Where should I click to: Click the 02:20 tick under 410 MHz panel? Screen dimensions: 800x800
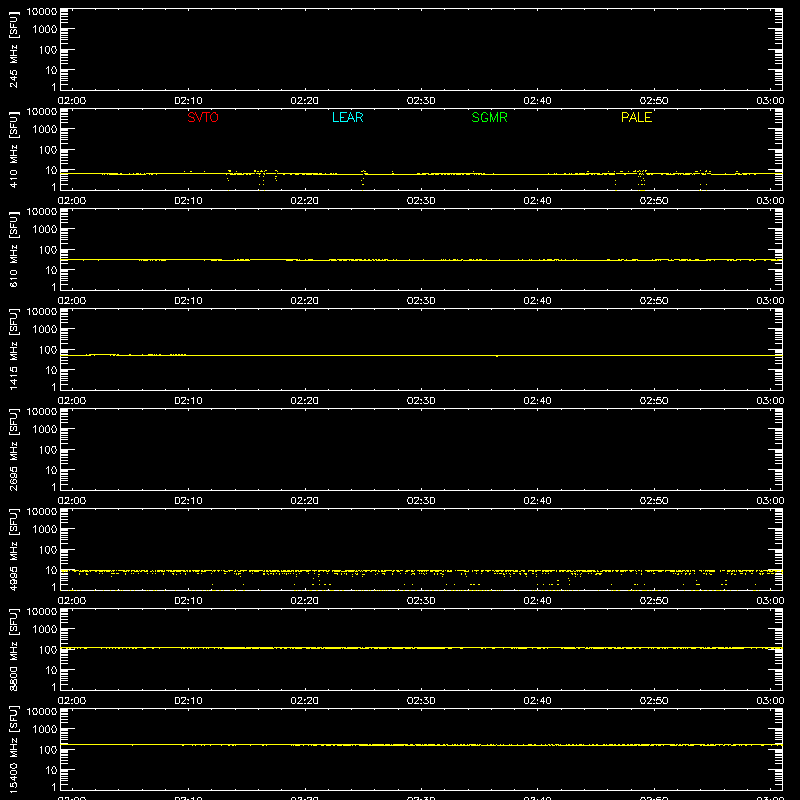tap(305, 201)
